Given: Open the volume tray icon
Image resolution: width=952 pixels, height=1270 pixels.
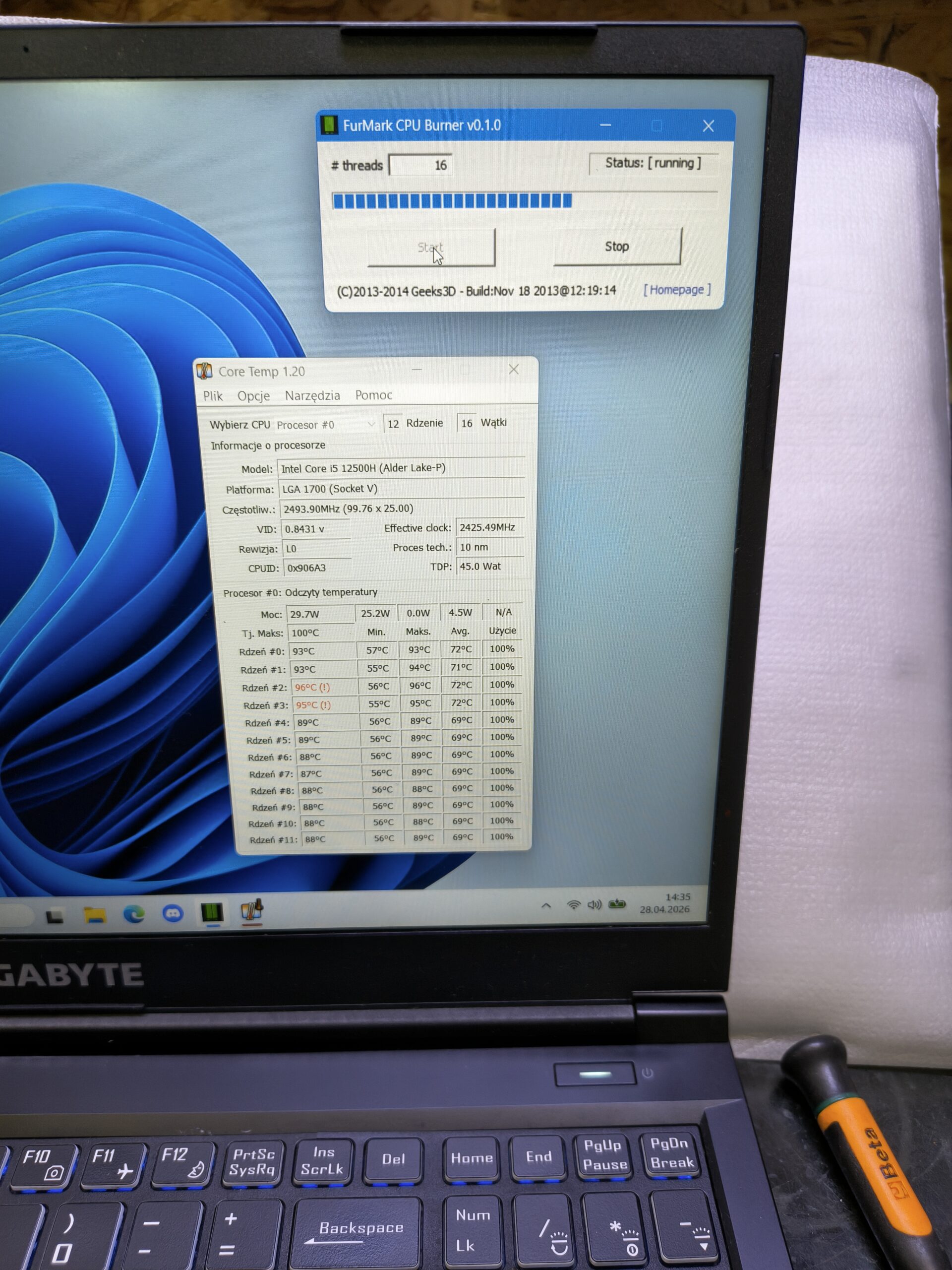Looking at the screenshot, I should [x=594, y=904].
